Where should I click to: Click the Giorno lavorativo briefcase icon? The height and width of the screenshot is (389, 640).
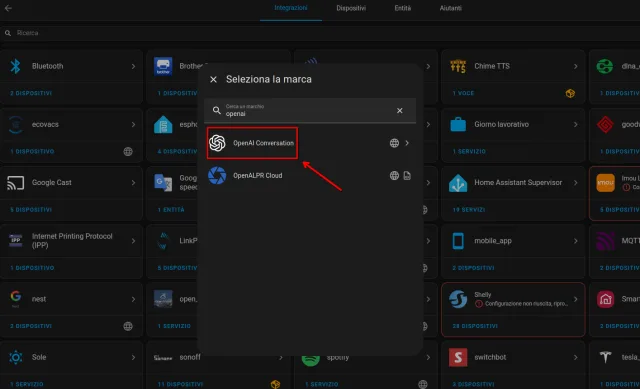point(458,124)
